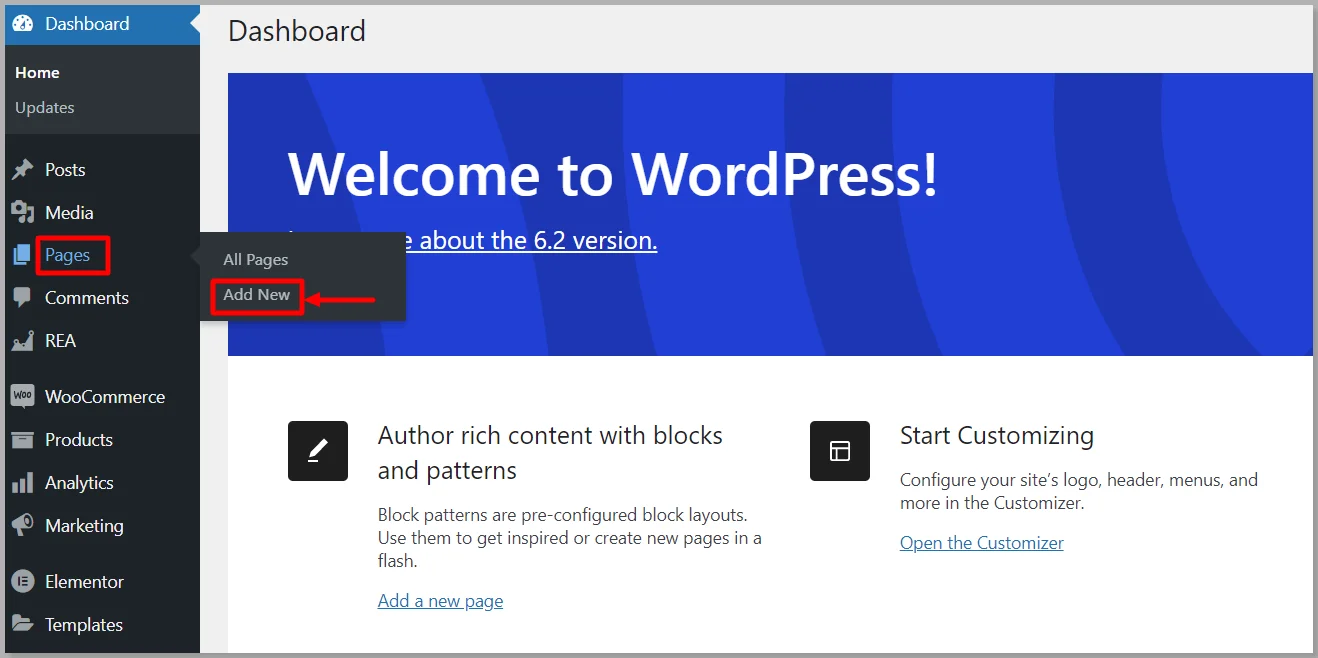Open the Analytics menu label
This screenshot has width=1318, height=658.
tap(79, 483)
